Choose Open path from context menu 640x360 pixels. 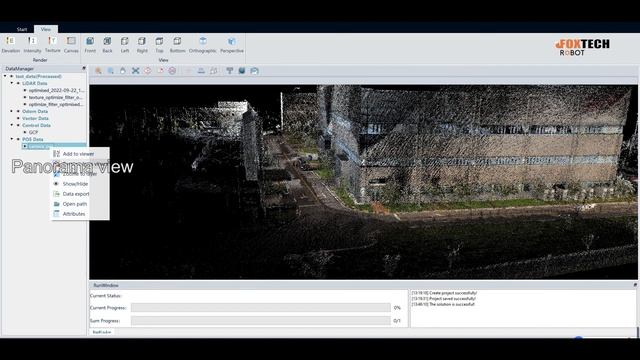click(x=80, y=204)
